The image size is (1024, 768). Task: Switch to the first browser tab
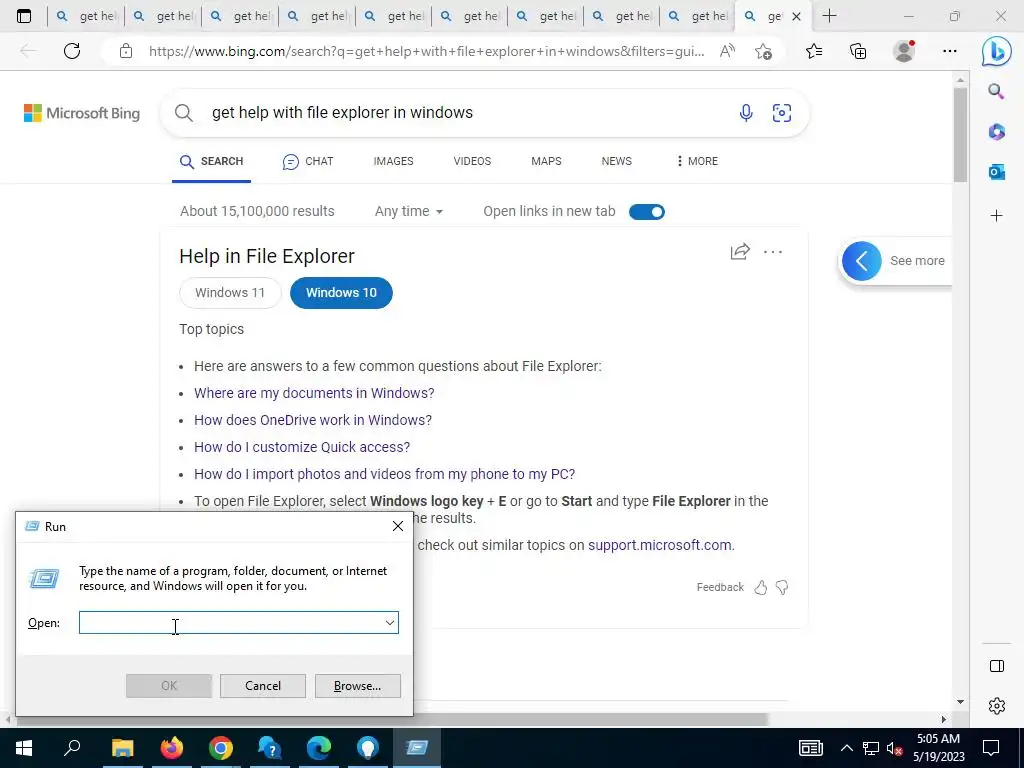[86, 16]
